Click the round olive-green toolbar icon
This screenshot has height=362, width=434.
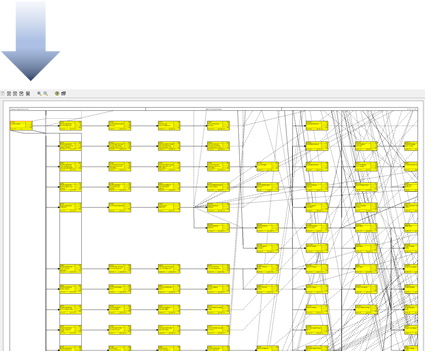pyautogui.click(x=57, y=94)
